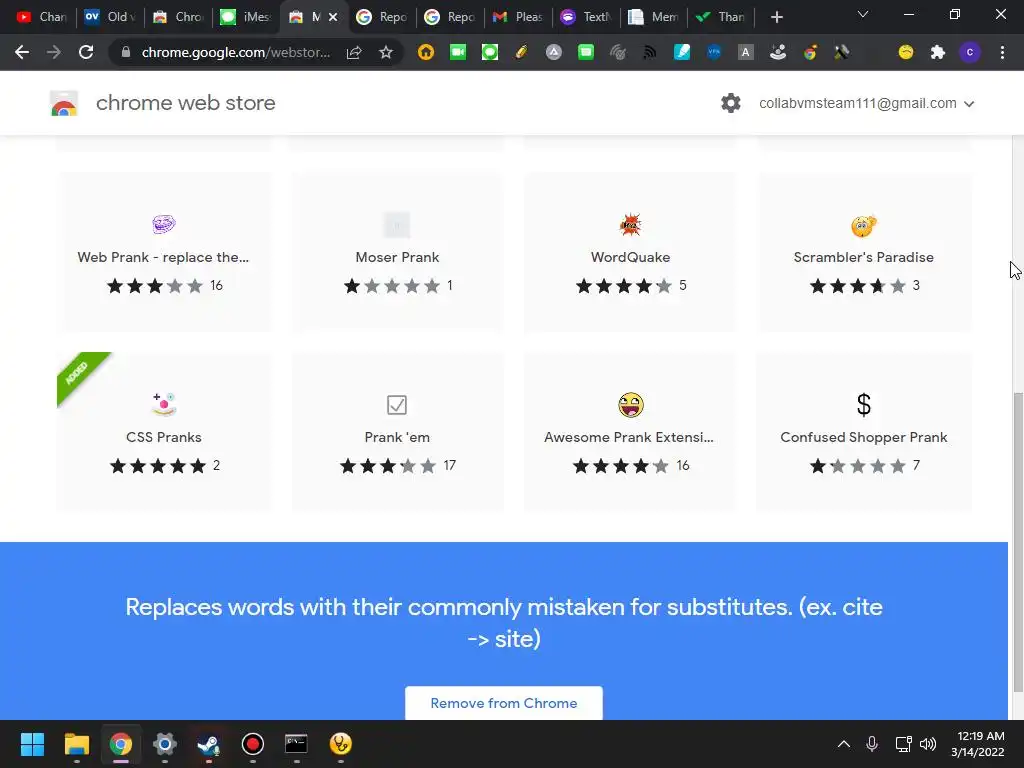Expand the collabvmsteam111@gmail.com account dropdown
1024x768 pixels.
coord(867,103)
